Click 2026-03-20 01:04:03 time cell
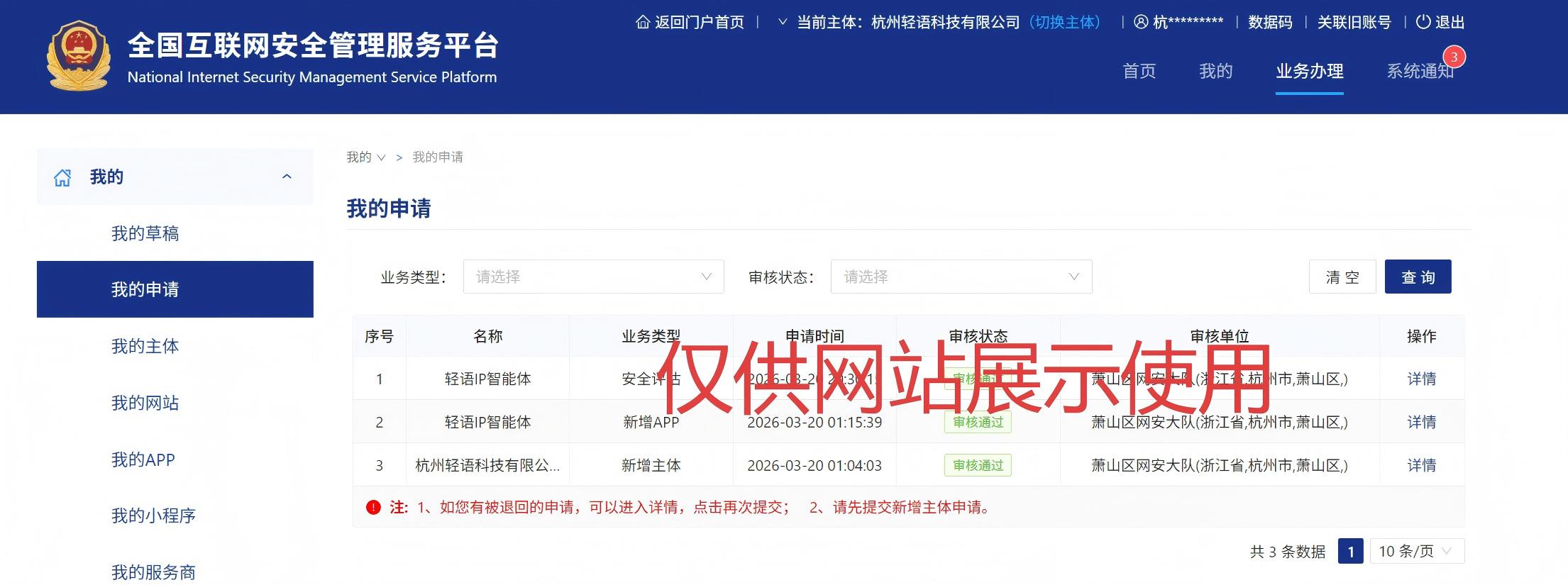 (x=815, y=465)
